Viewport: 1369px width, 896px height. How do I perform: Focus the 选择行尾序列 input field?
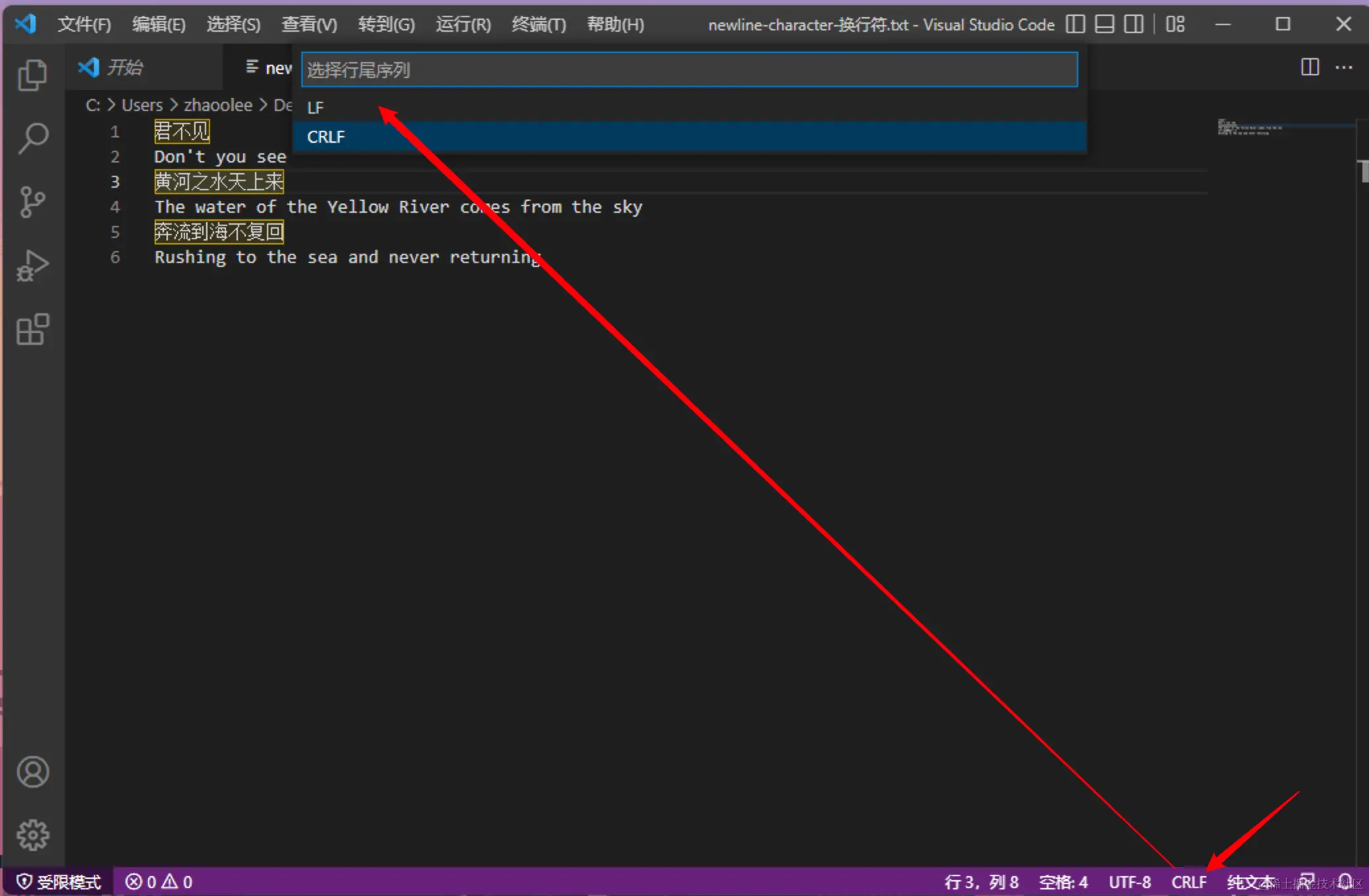(x=689, y=70)
